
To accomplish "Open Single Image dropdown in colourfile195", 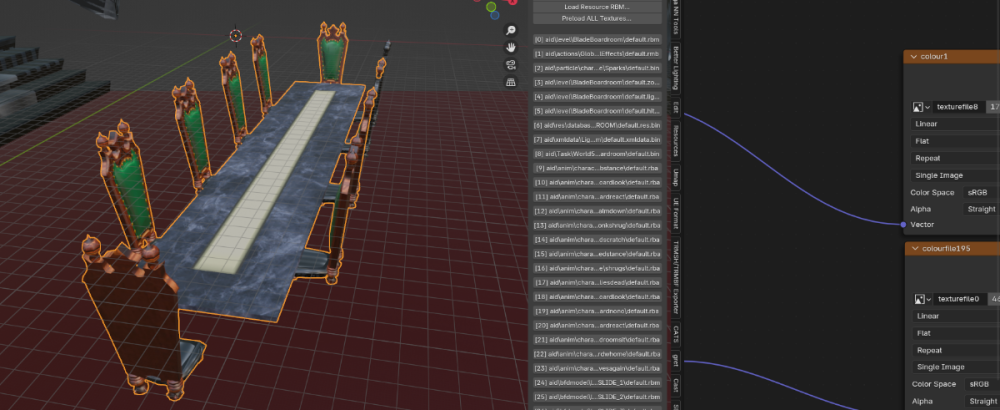I will coord(957,367).
